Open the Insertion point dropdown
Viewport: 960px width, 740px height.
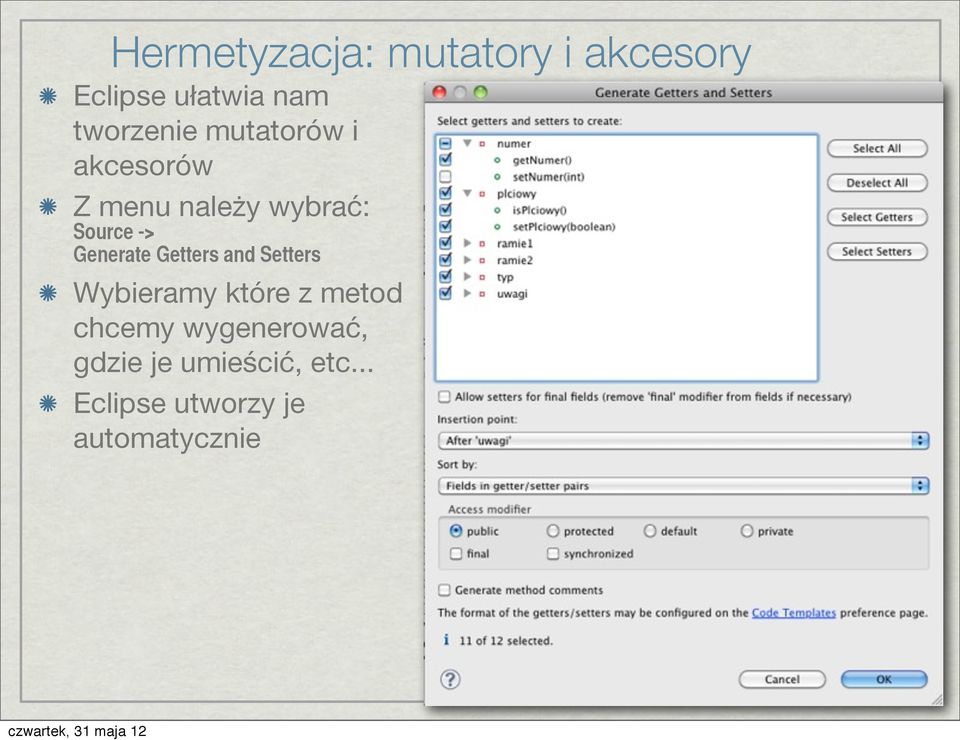(x=683, y=441)
